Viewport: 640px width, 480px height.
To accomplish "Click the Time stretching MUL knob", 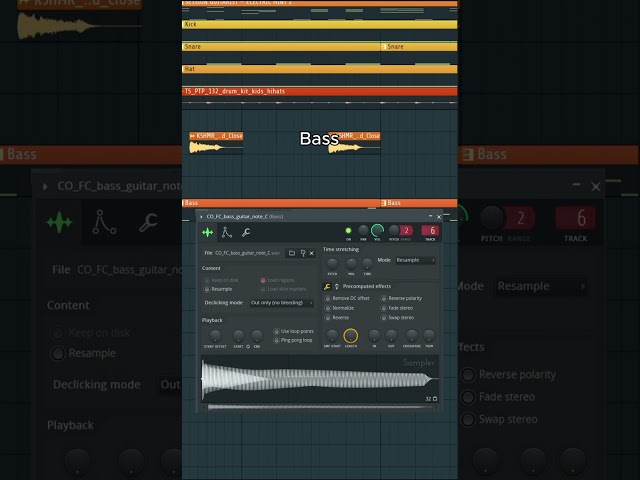I will pyautogui.click(x=351, y=263).
